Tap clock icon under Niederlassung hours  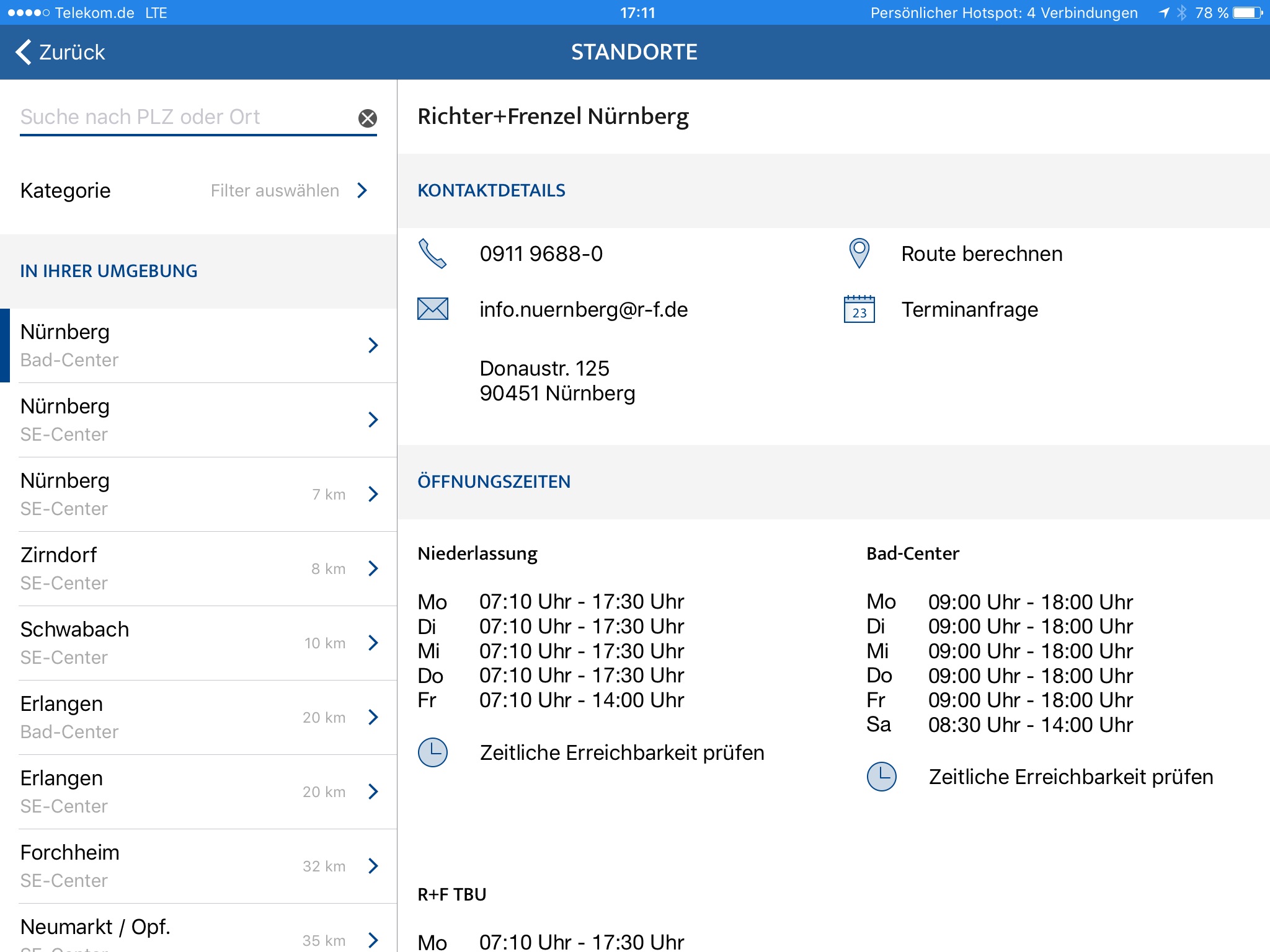pos(433,752)
